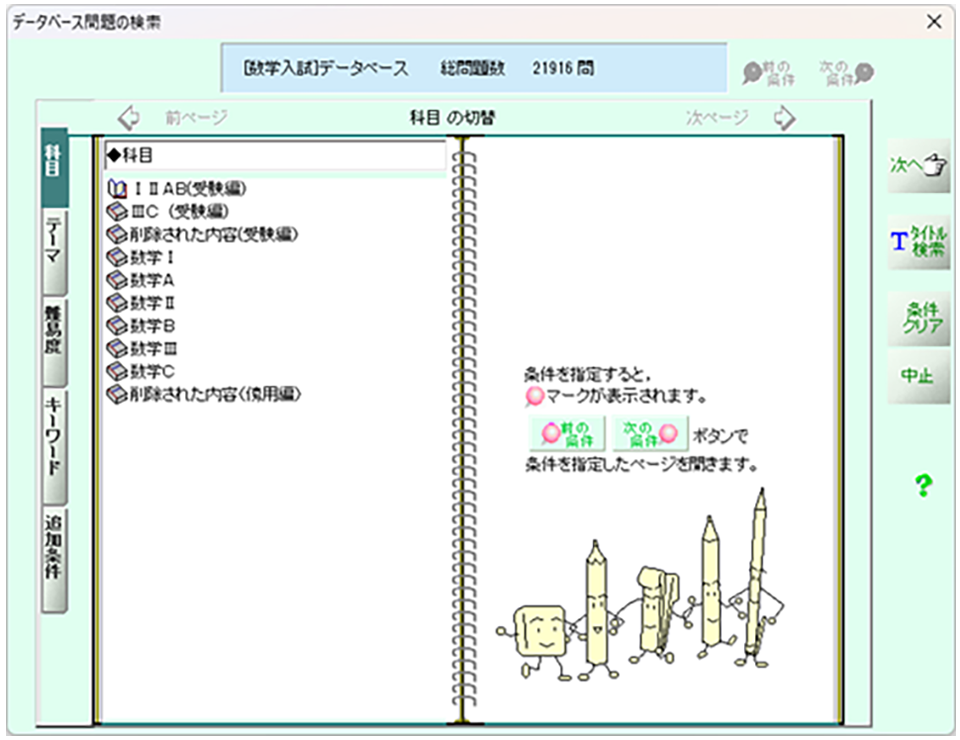This screenshot has height=740, width=960.
Task: Click the previous page left arrow icon
Action: tap(129, 118)
